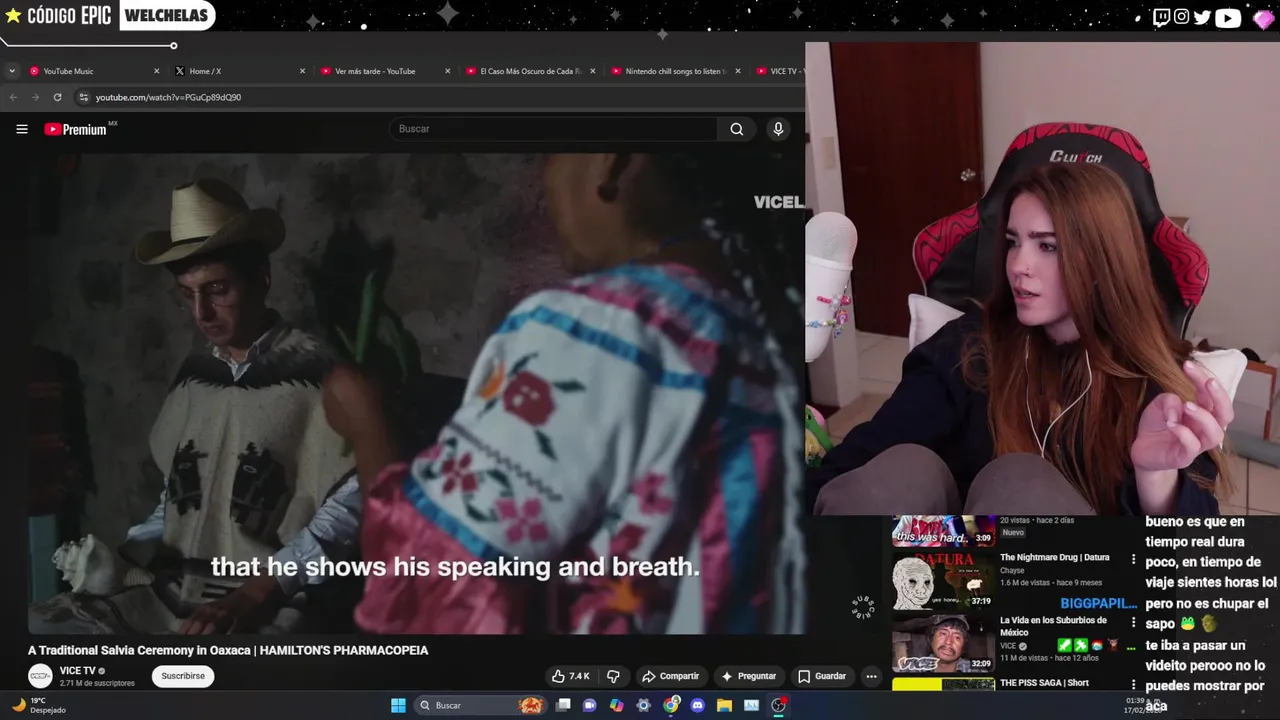Switch to the Home / X tab
The width and height of the screenshot is (1280, 720).
coord(240,71)
